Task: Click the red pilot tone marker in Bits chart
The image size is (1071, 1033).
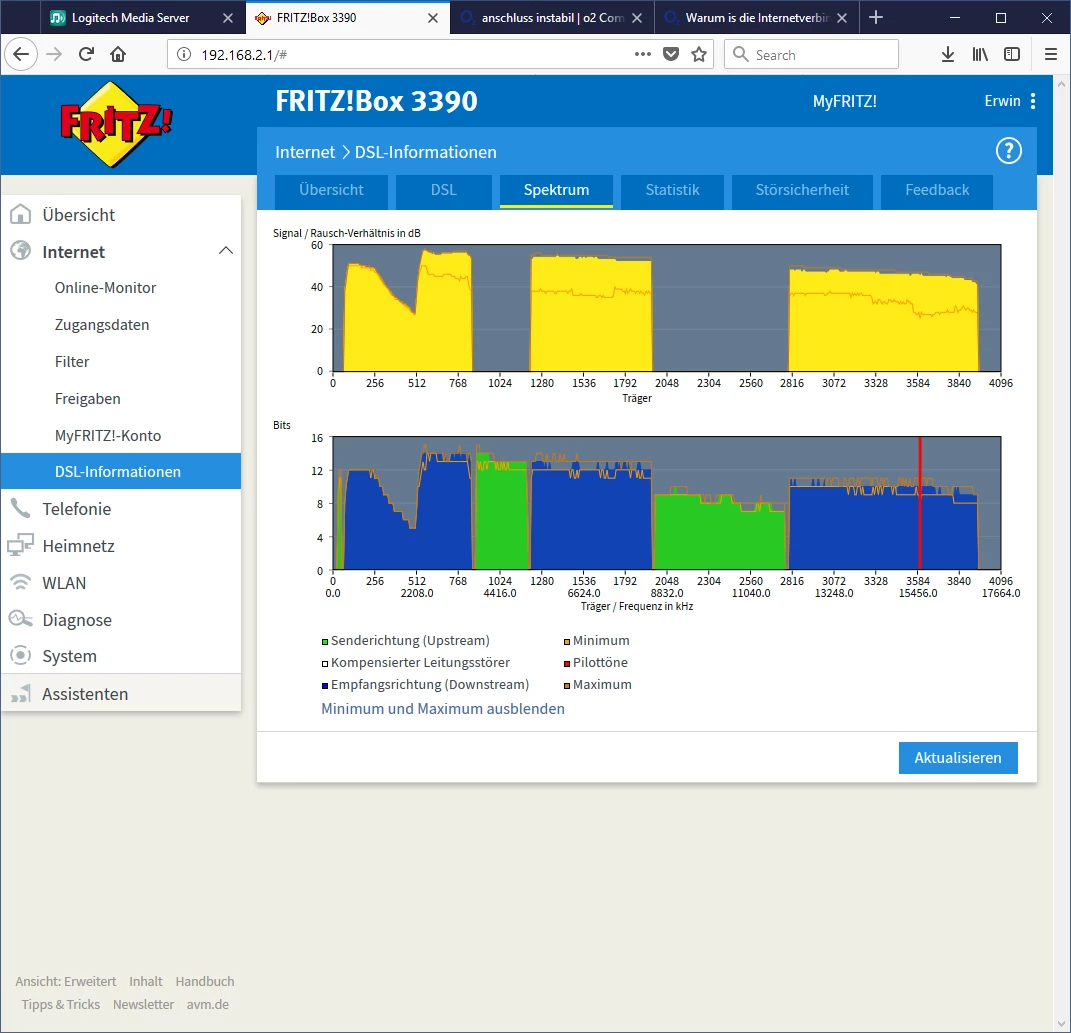Action: [919, 503]
